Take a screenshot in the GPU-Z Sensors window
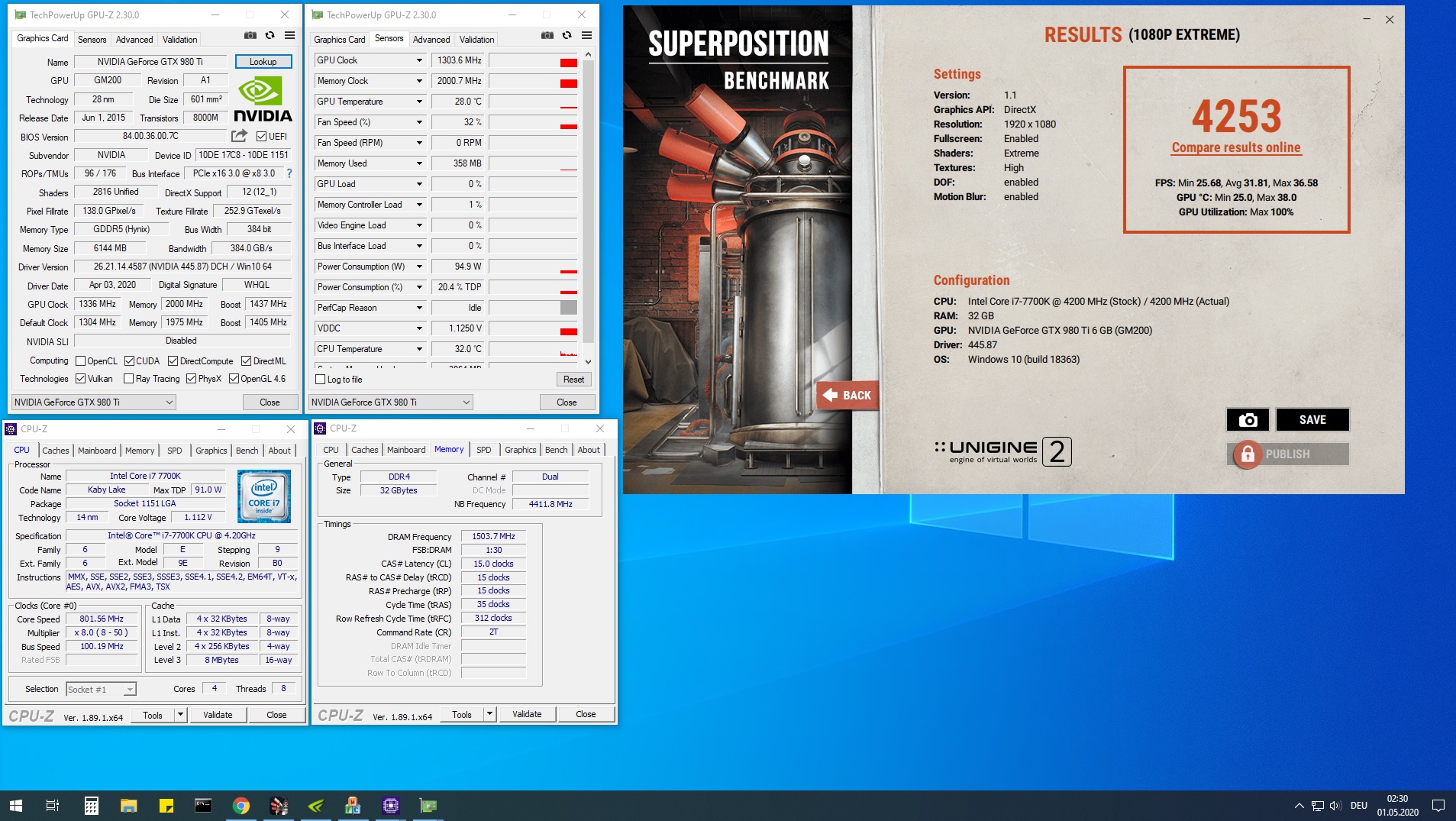 point(547,35)
